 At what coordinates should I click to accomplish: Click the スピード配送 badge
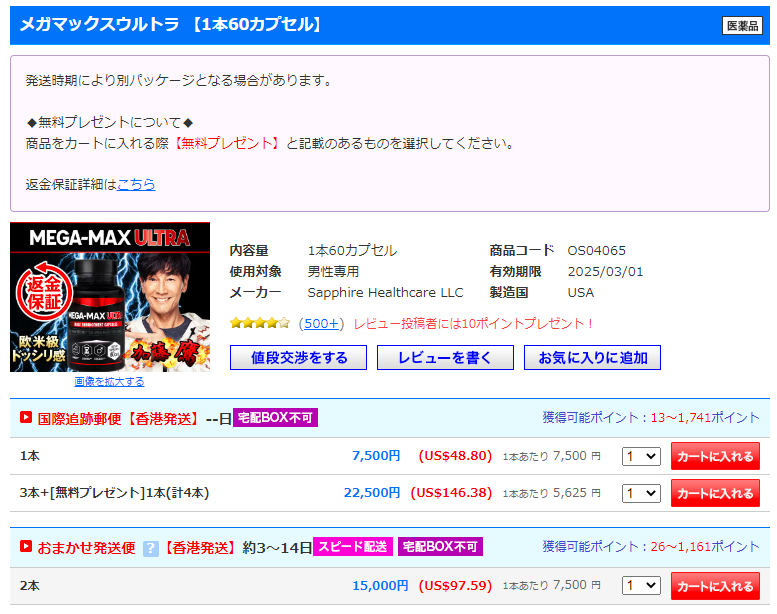click(353, 547)
